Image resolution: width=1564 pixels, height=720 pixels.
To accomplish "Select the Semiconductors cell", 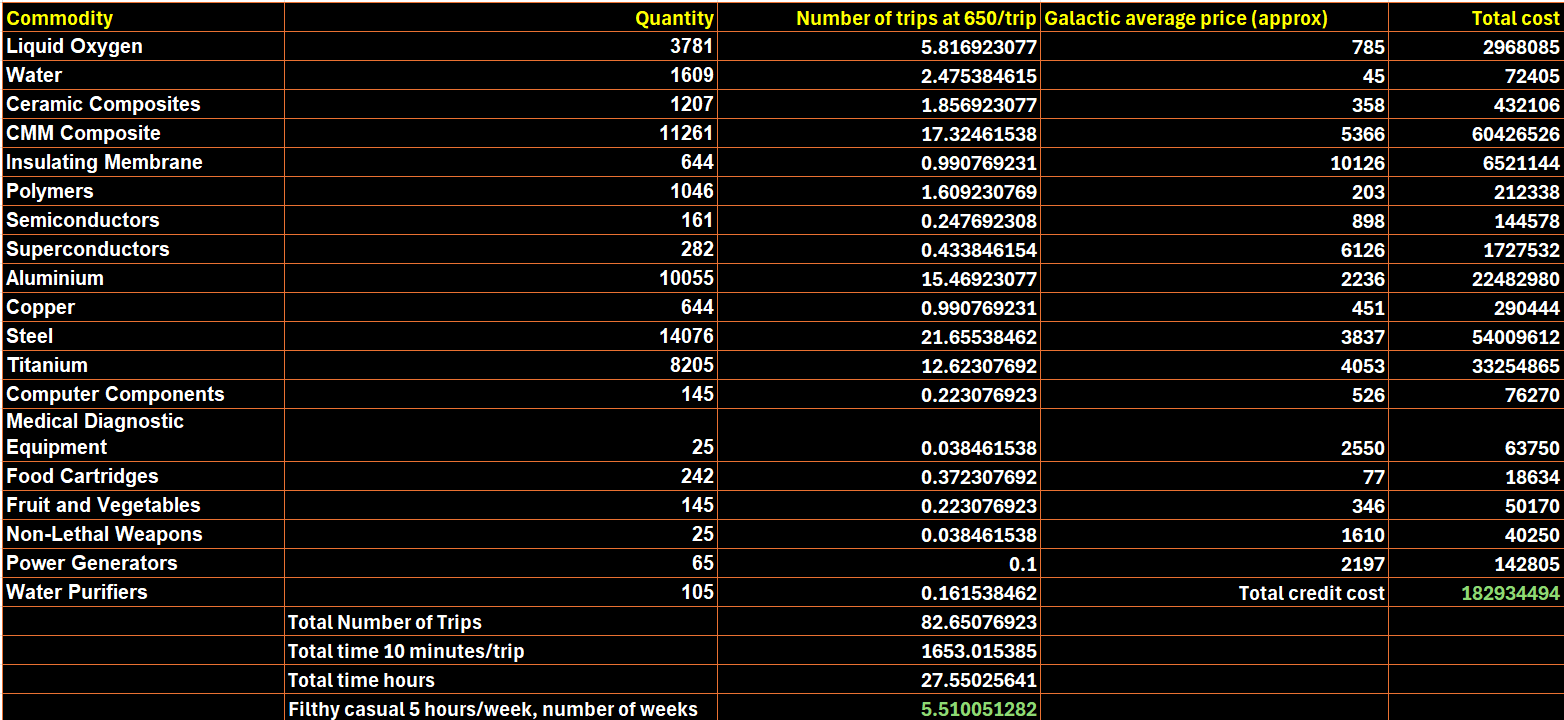I will (143, 220).
